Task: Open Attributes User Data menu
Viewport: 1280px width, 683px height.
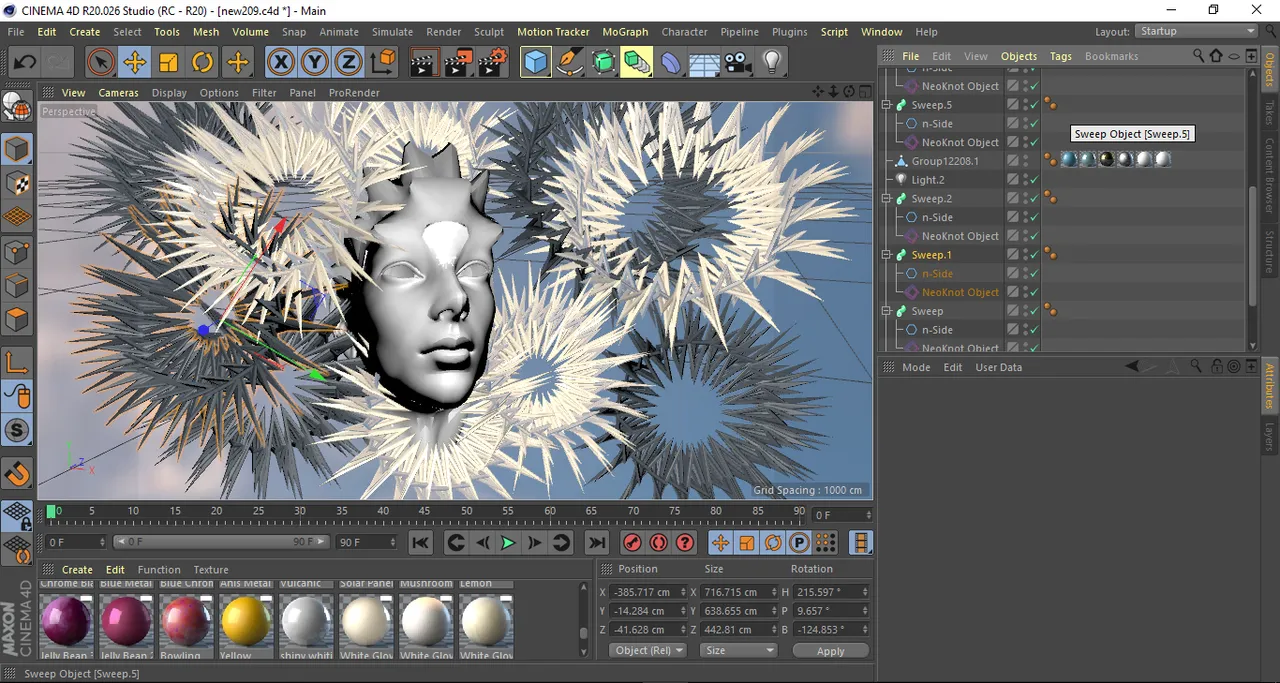Action: coord(999,367)
